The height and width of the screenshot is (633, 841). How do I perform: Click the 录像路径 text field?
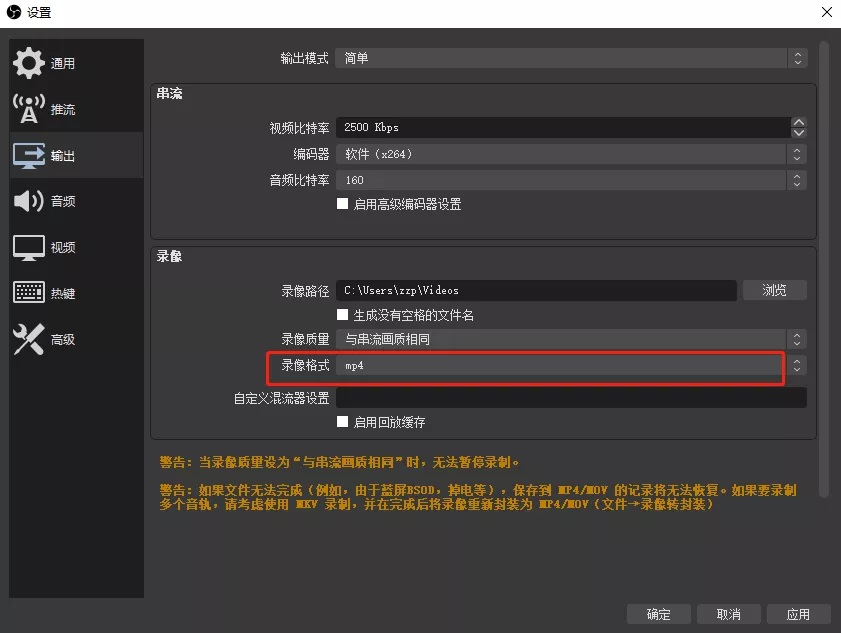[x=536, y=290]
